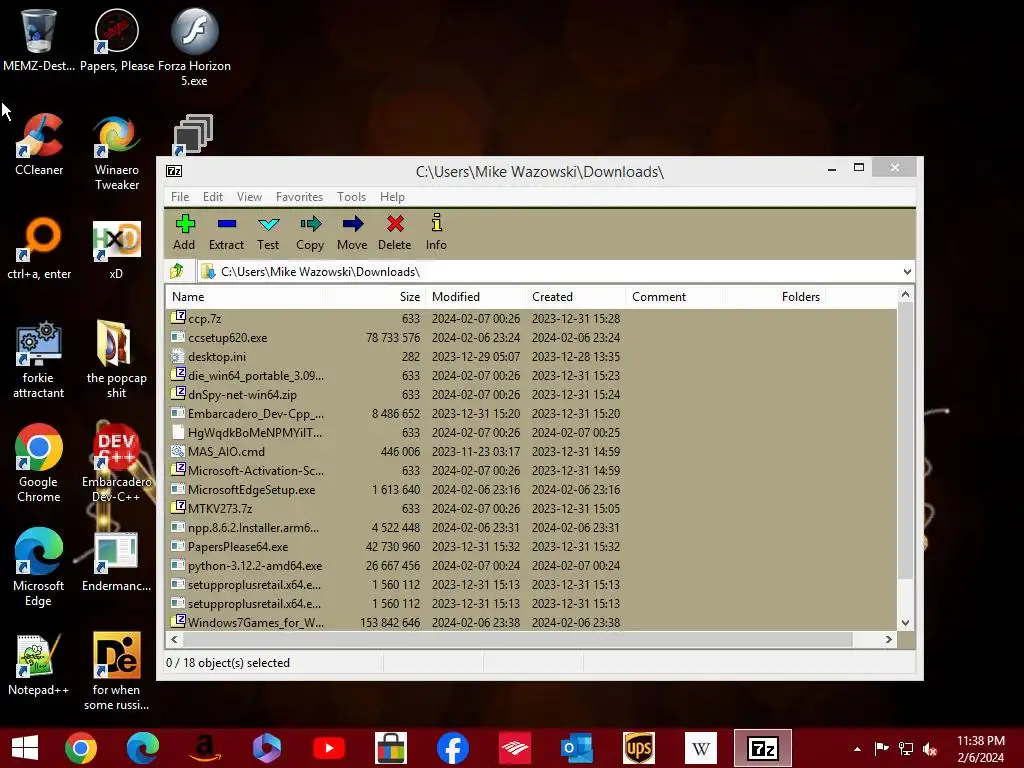Open YouTube from the taskbar

click(328, 748)
